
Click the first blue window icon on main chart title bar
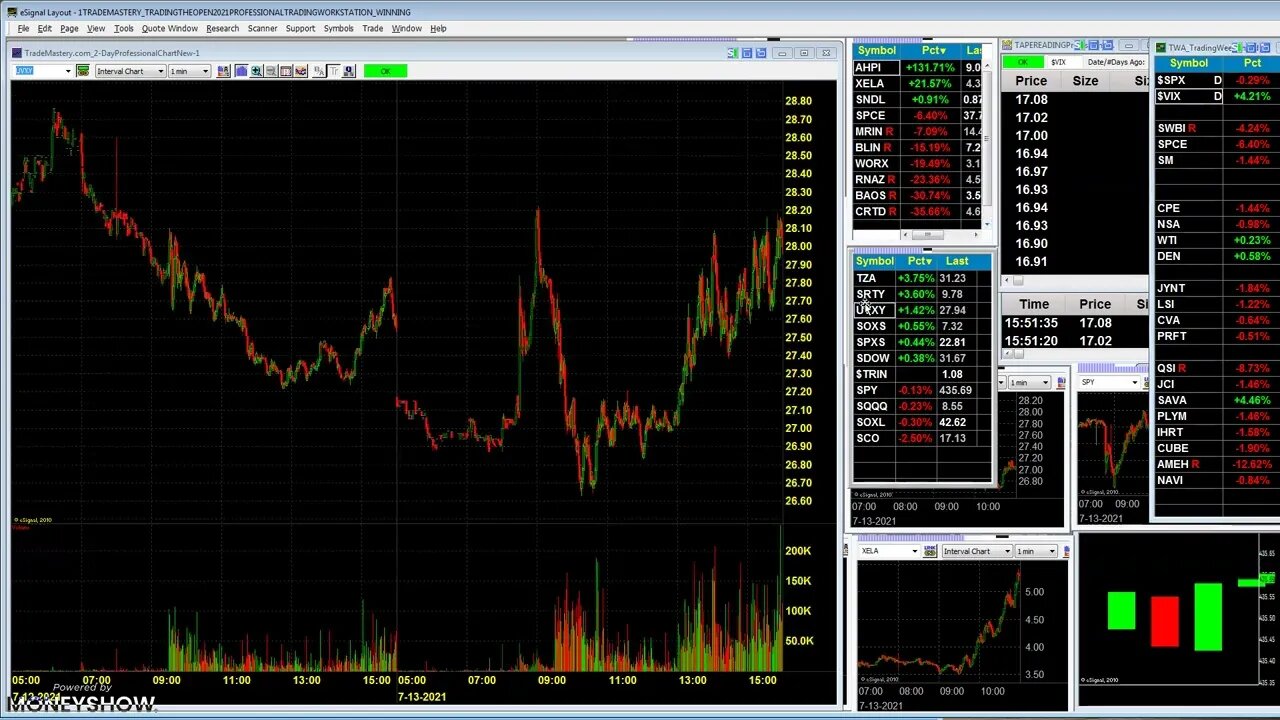click(x=747, y=53)
